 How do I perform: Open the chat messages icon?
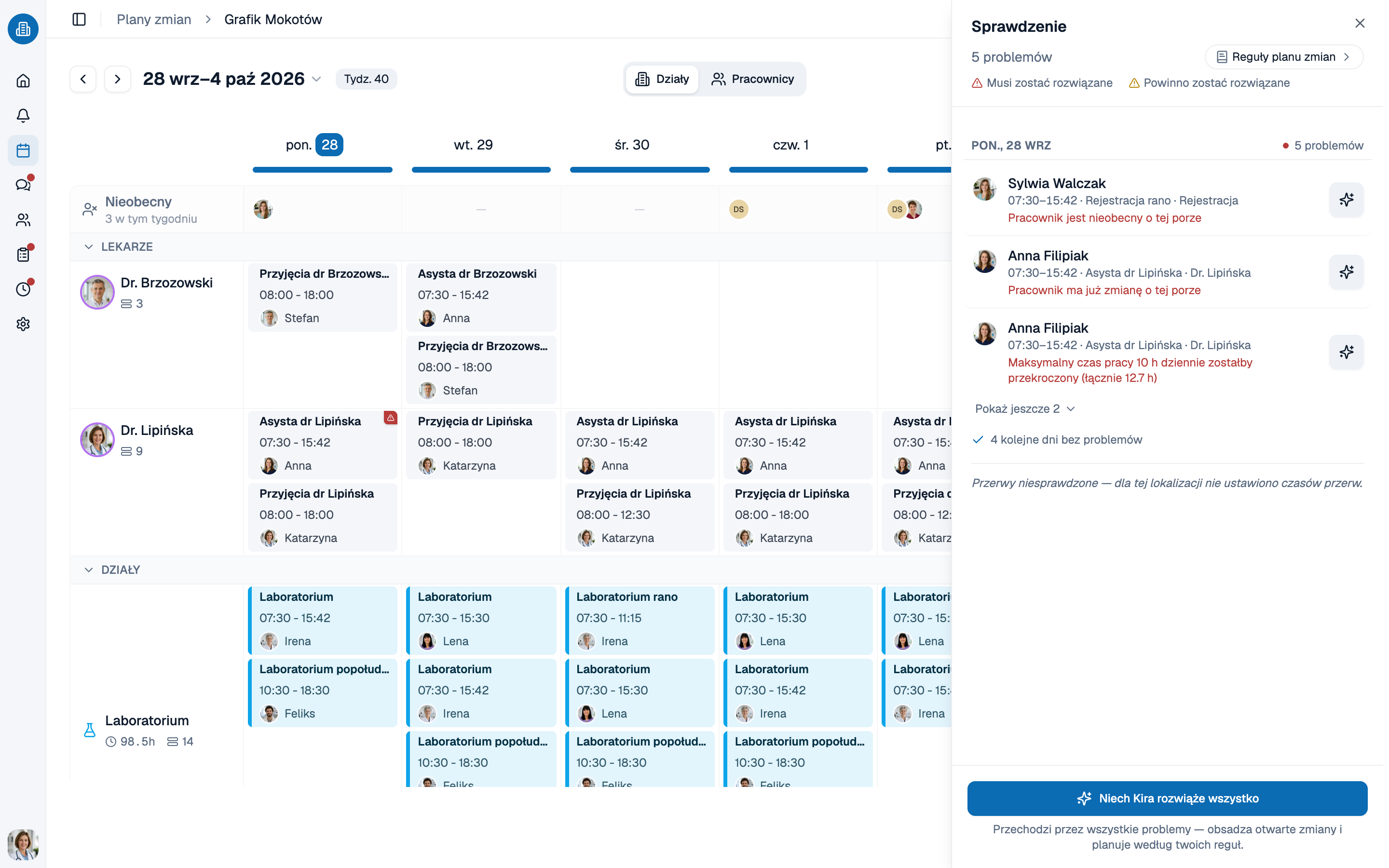pos(23,185)
